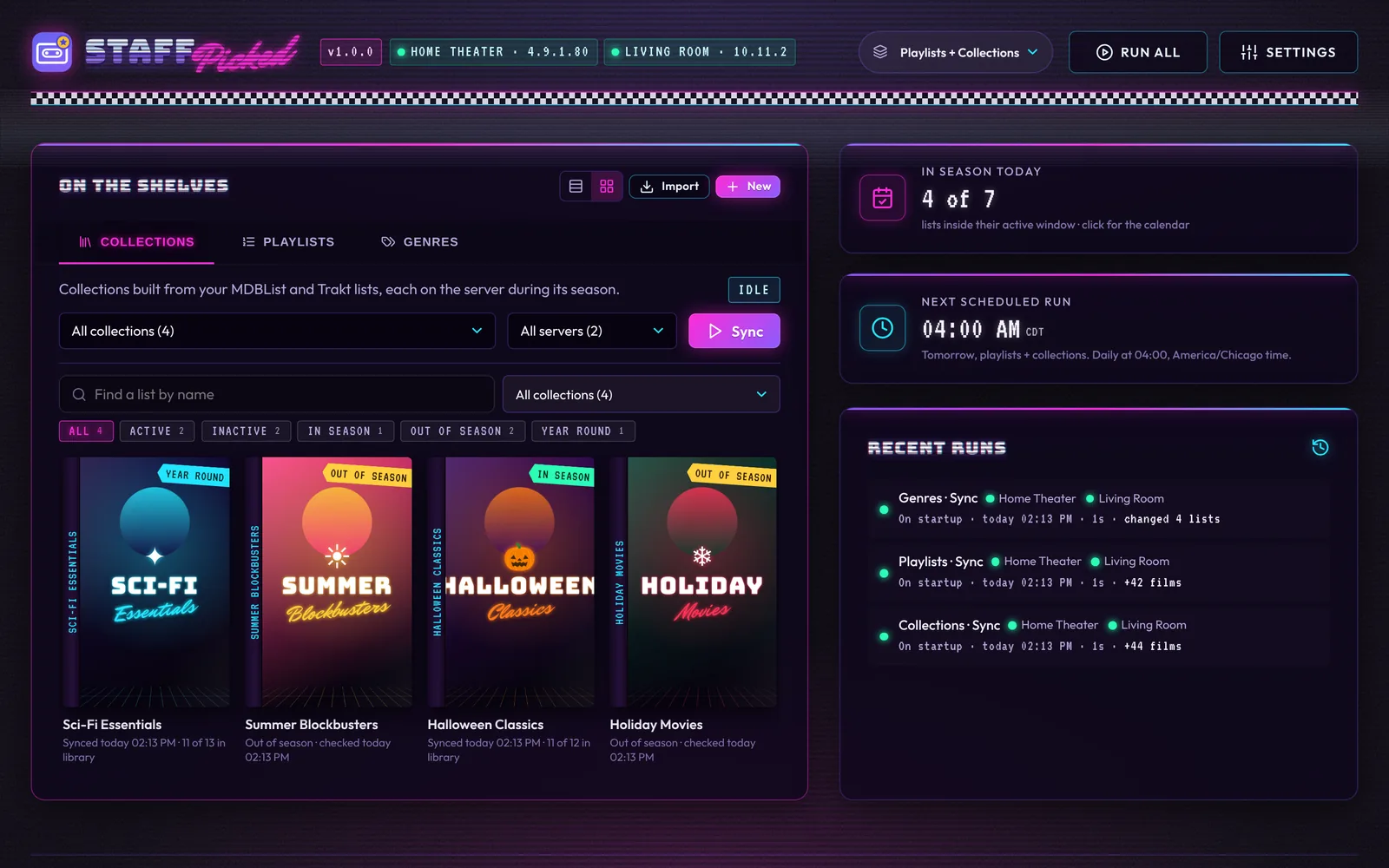Screen dimensions: 1389x868
Task: Click the Holiday Movies title text
Action: click(656, 725)
